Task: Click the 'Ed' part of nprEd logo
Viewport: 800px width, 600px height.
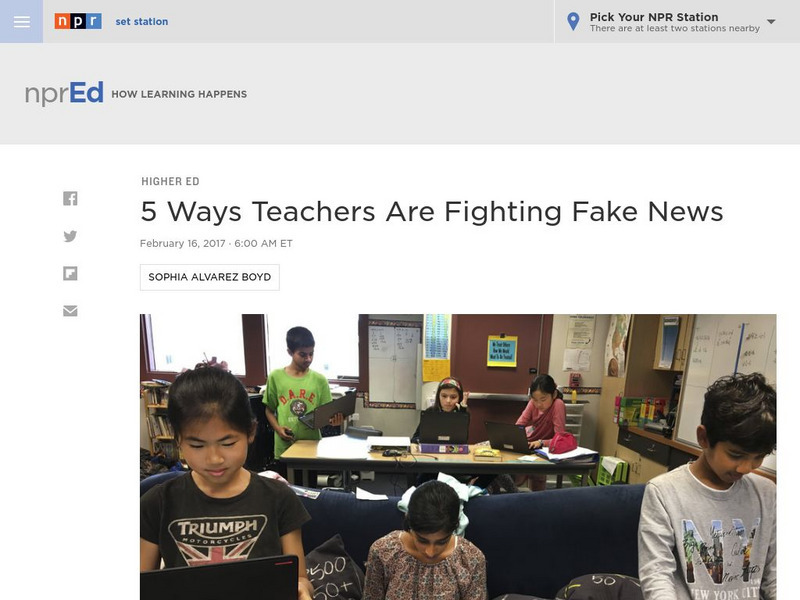Action: [x=86, y=92]
